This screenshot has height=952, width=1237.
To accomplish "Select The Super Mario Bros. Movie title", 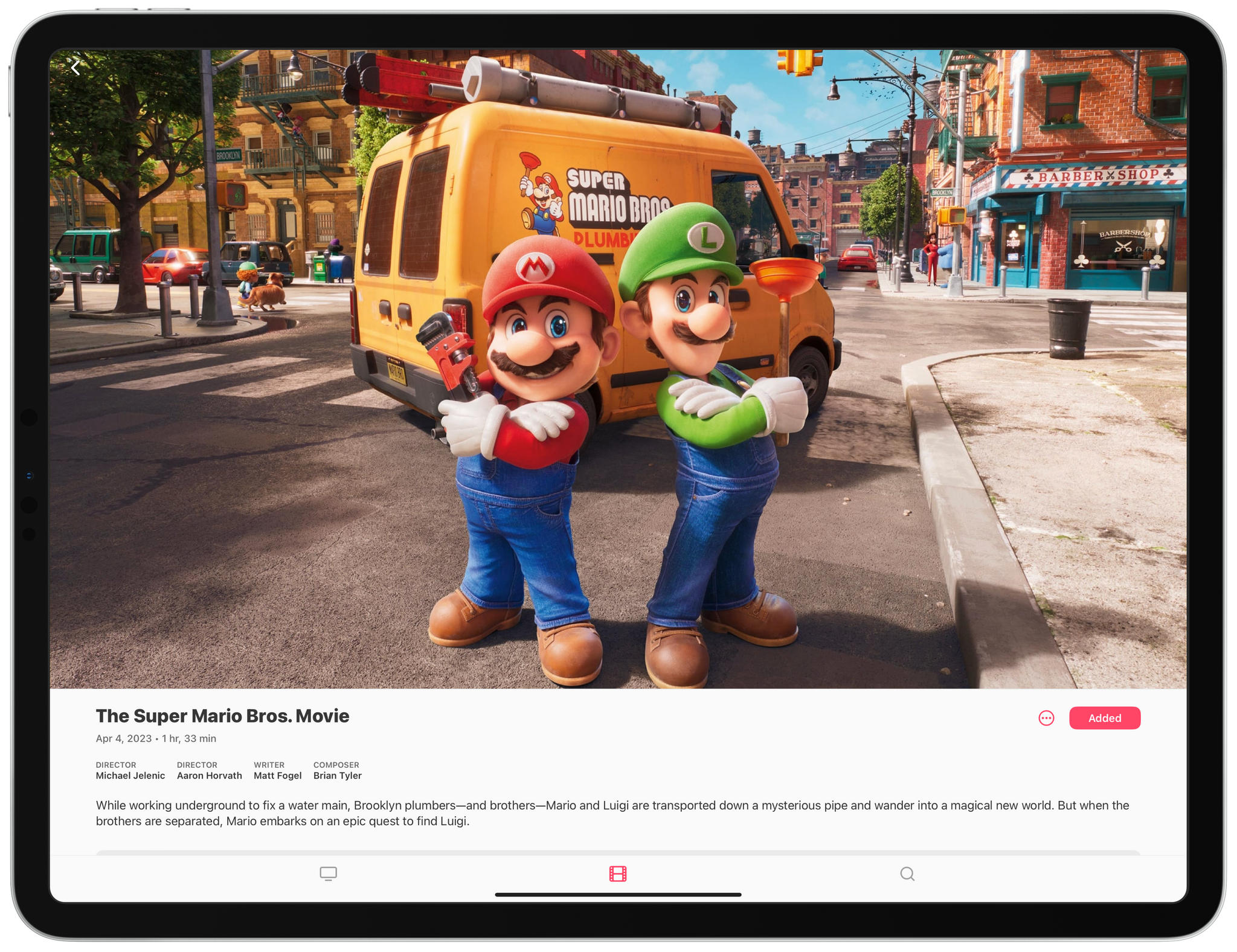I will [x=222, y=716].
